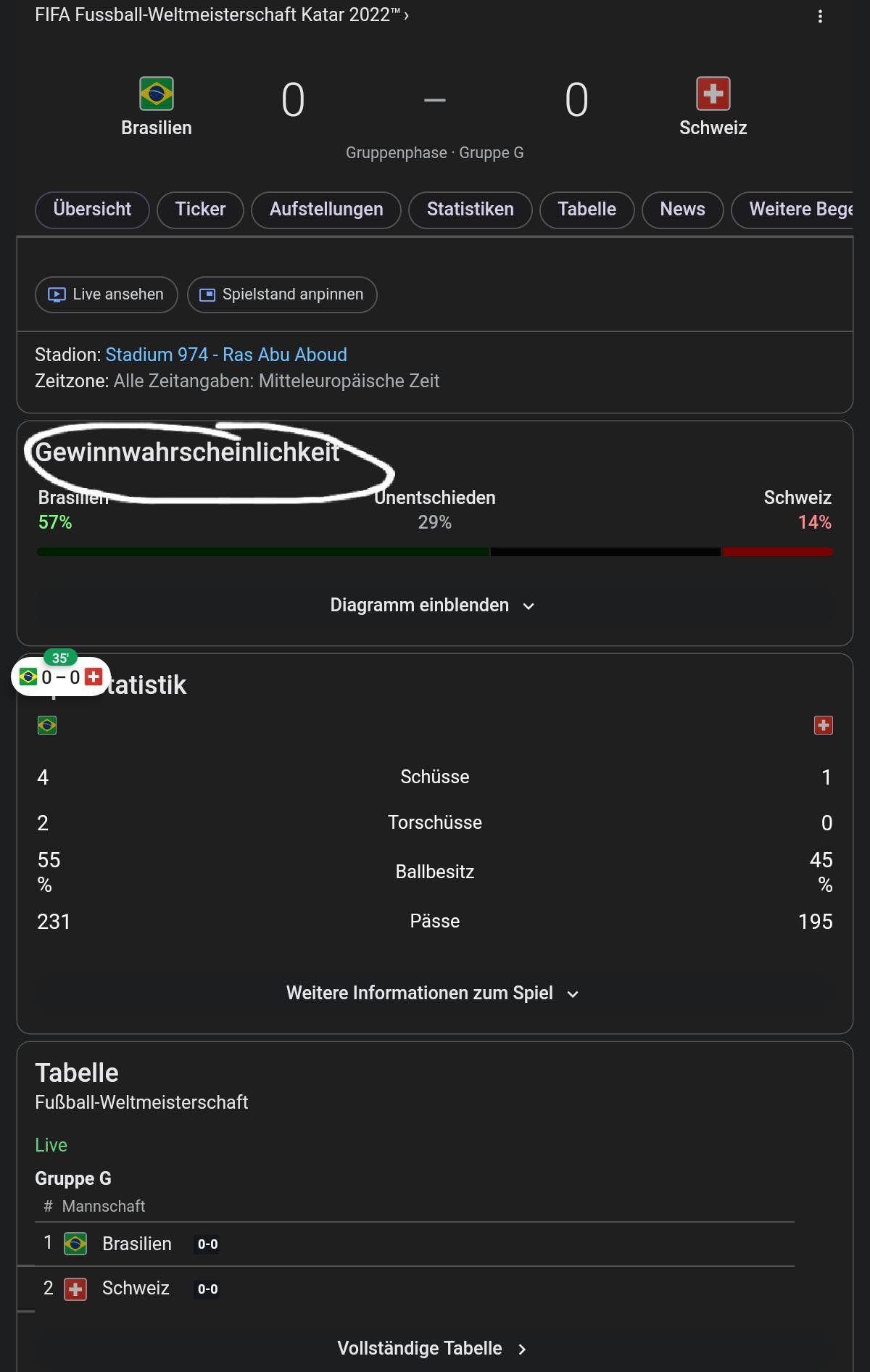The image size is (870, 1372).
Task: Go to the News tab
Action: coord(682,210)
